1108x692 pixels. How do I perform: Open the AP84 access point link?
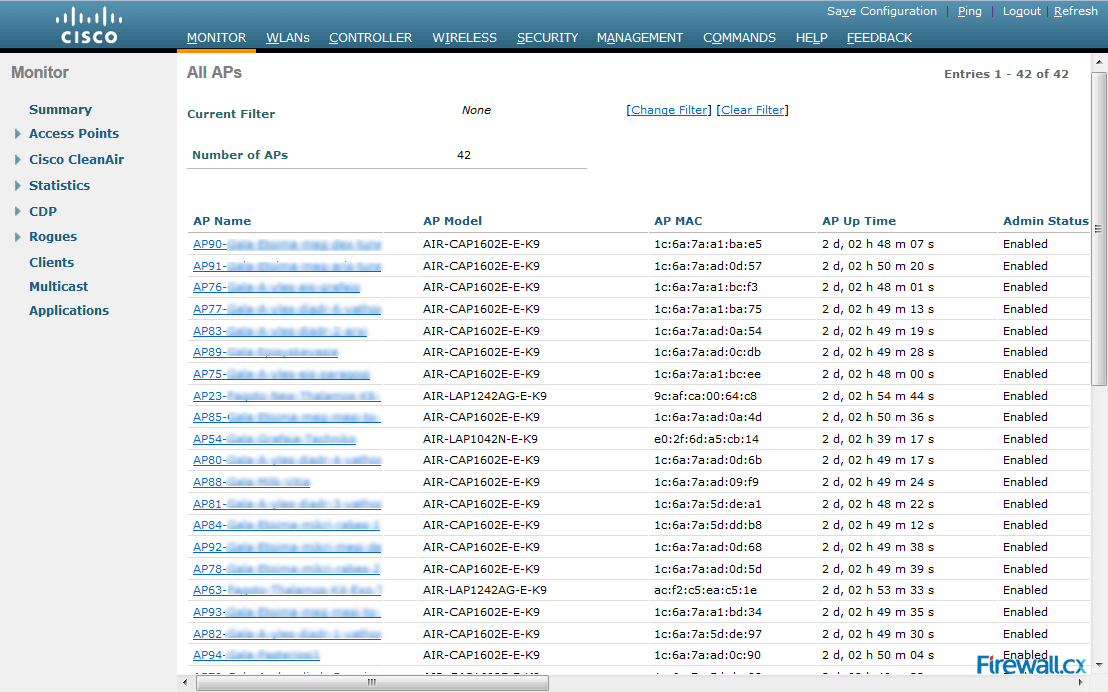[286, 526]
